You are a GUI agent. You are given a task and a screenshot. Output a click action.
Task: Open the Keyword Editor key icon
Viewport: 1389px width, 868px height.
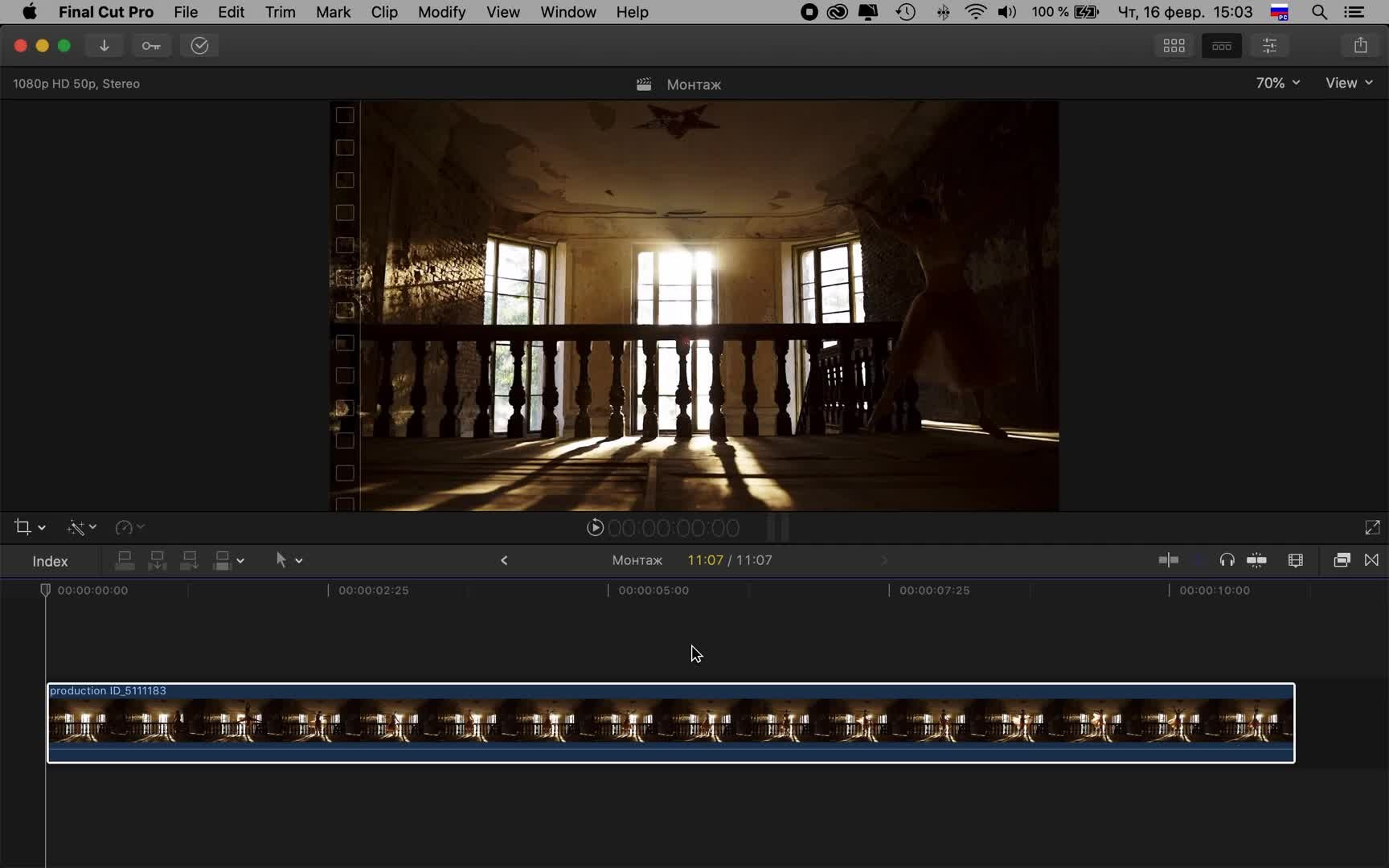[151, 46]
